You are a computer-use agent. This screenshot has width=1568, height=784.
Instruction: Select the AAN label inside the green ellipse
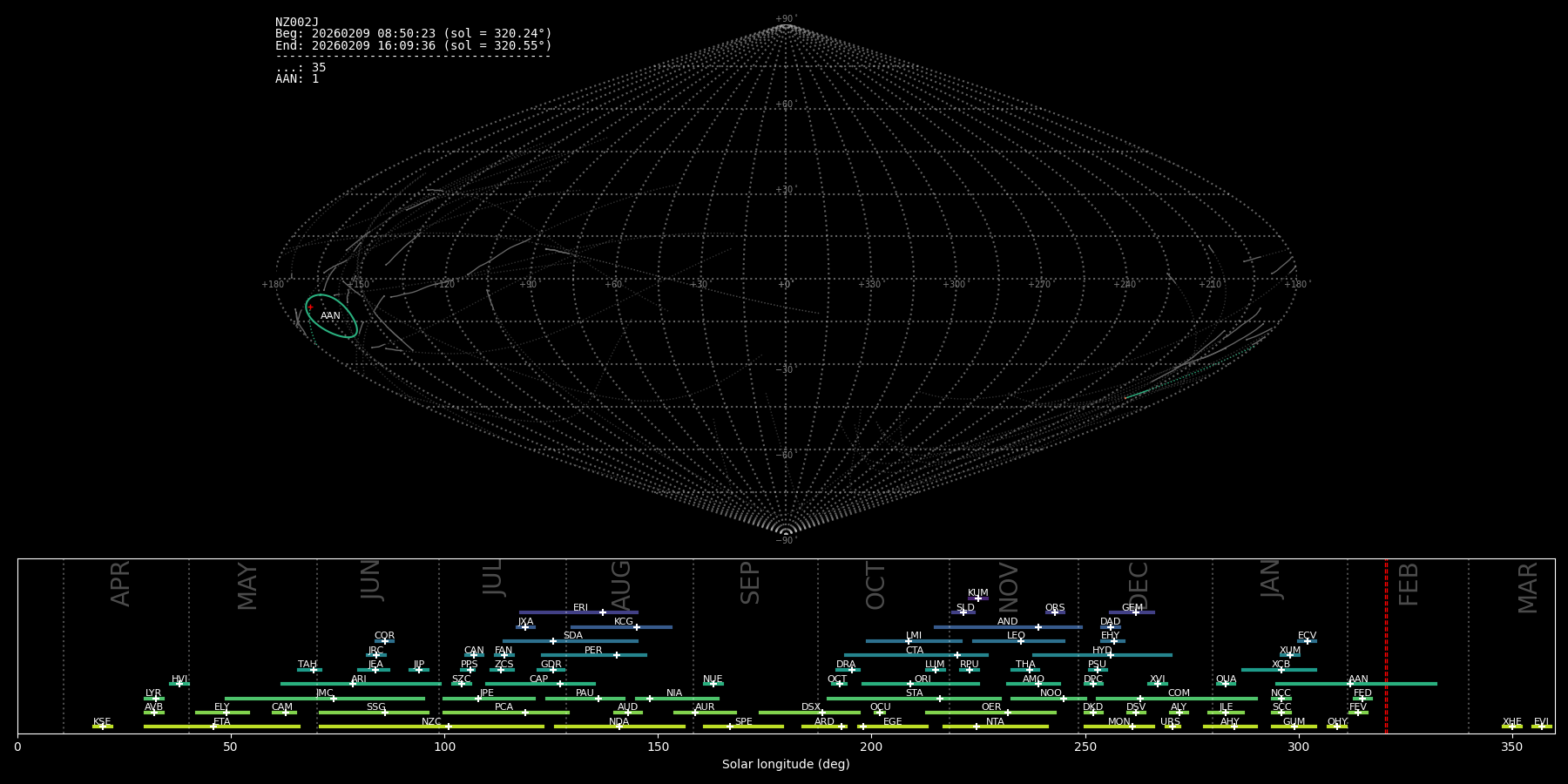point(330,316)
